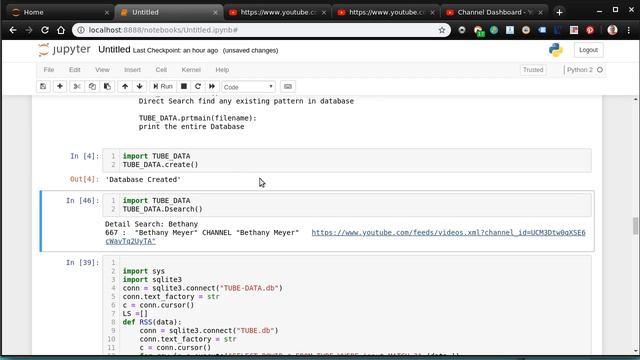The image size is (640, 360).
Task: Insert cell below with the plus icon
Action: point(60,87)
